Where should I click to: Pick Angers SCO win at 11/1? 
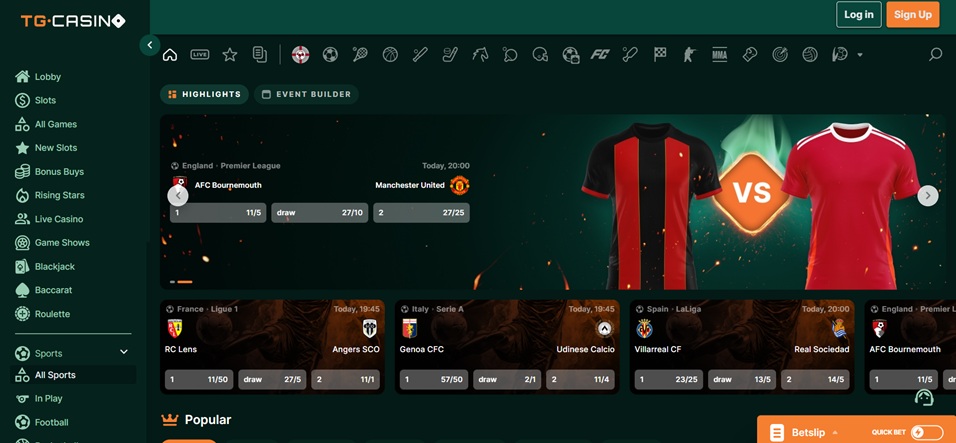pyautogui.click(x=345, y=380)
